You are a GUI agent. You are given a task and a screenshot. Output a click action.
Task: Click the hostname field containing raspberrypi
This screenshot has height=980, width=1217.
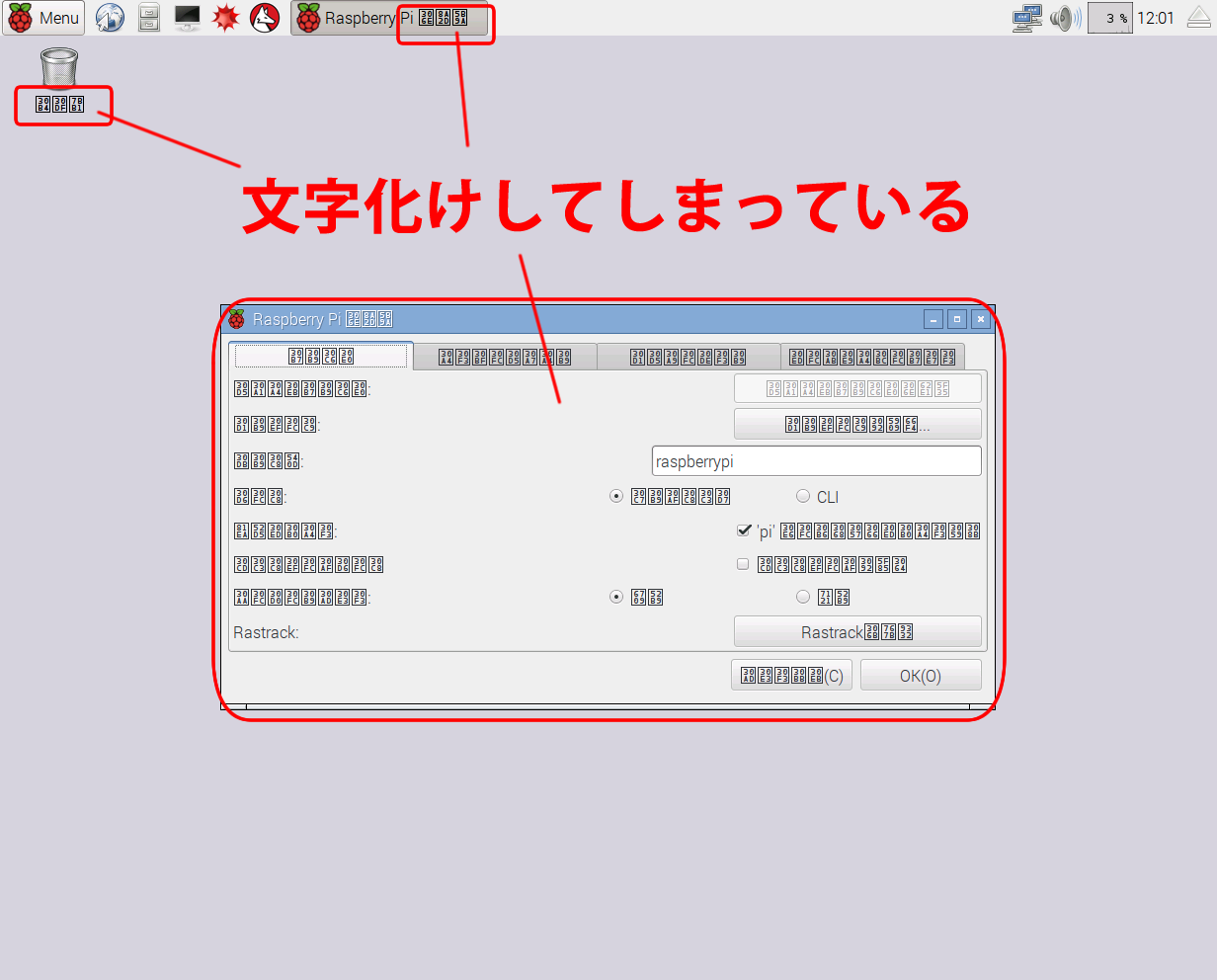816,461
